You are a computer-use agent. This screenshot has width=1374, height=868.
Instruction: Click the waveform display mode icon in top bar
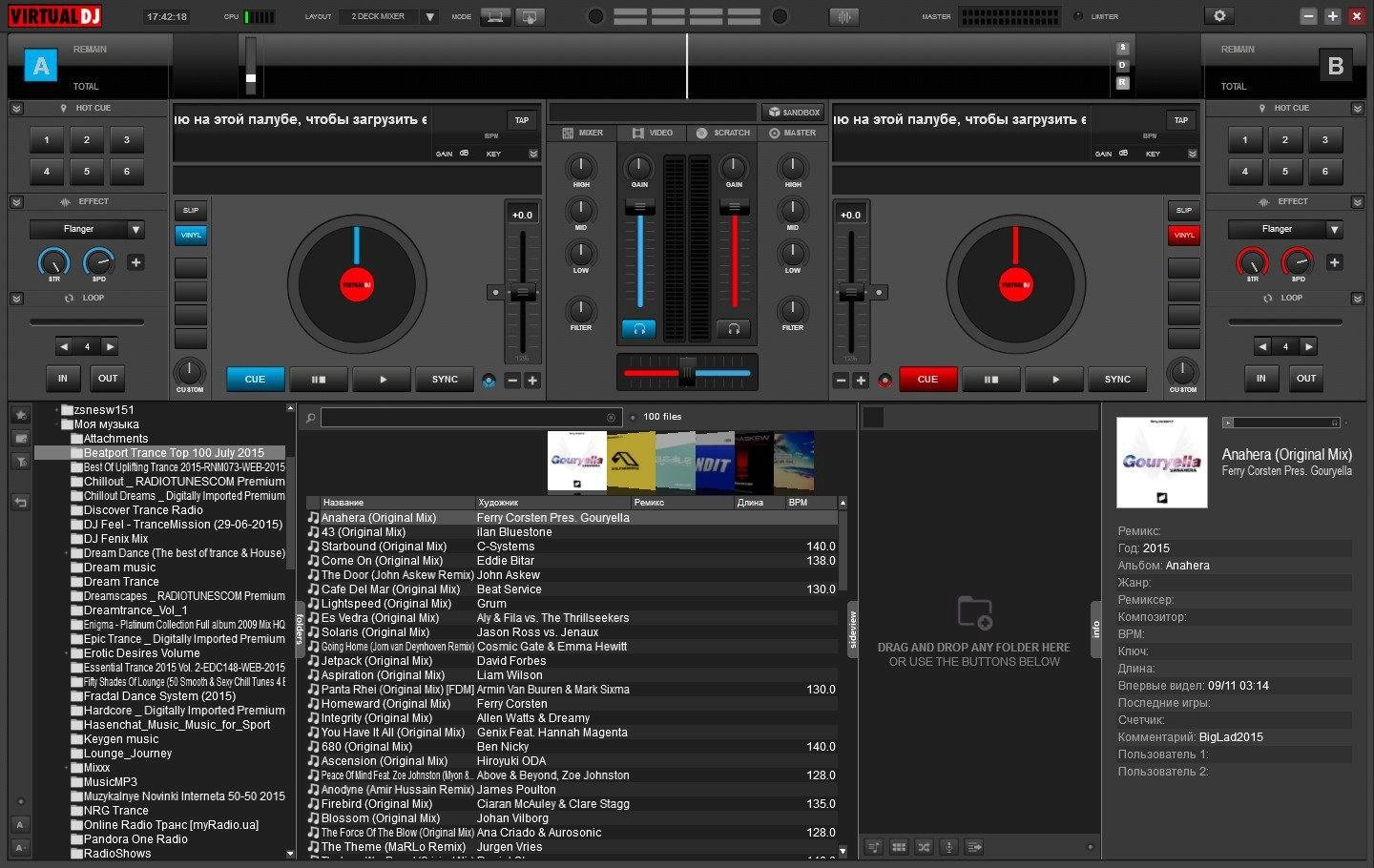pyautogui.click(x=844, y=16)
